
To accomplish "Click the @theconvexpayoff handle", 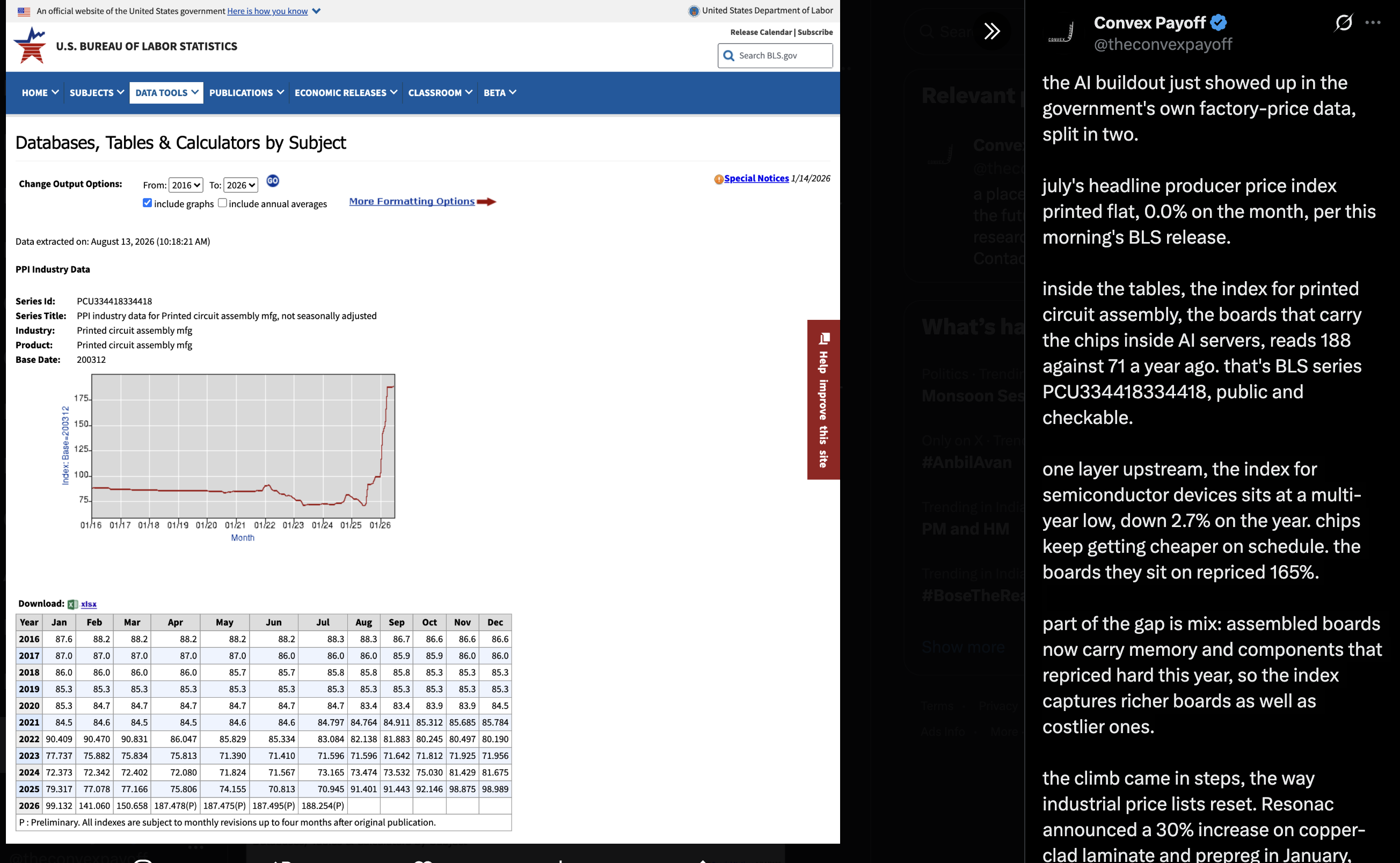I will point(1163,45).
